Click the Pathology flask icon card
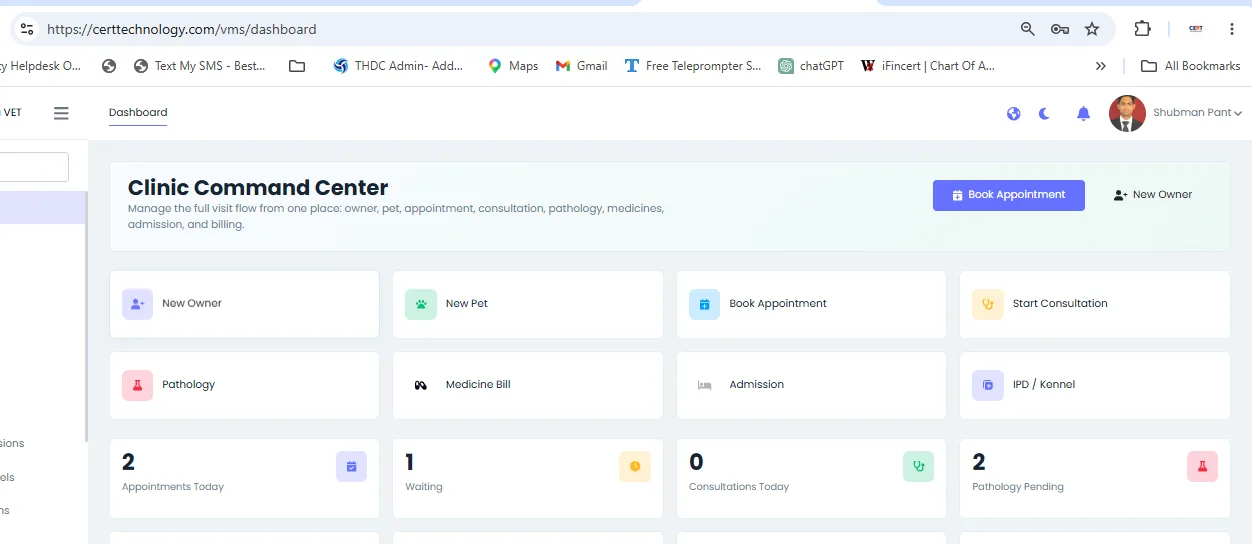Viewport: 1252px width, 544px height. point(137,385)
